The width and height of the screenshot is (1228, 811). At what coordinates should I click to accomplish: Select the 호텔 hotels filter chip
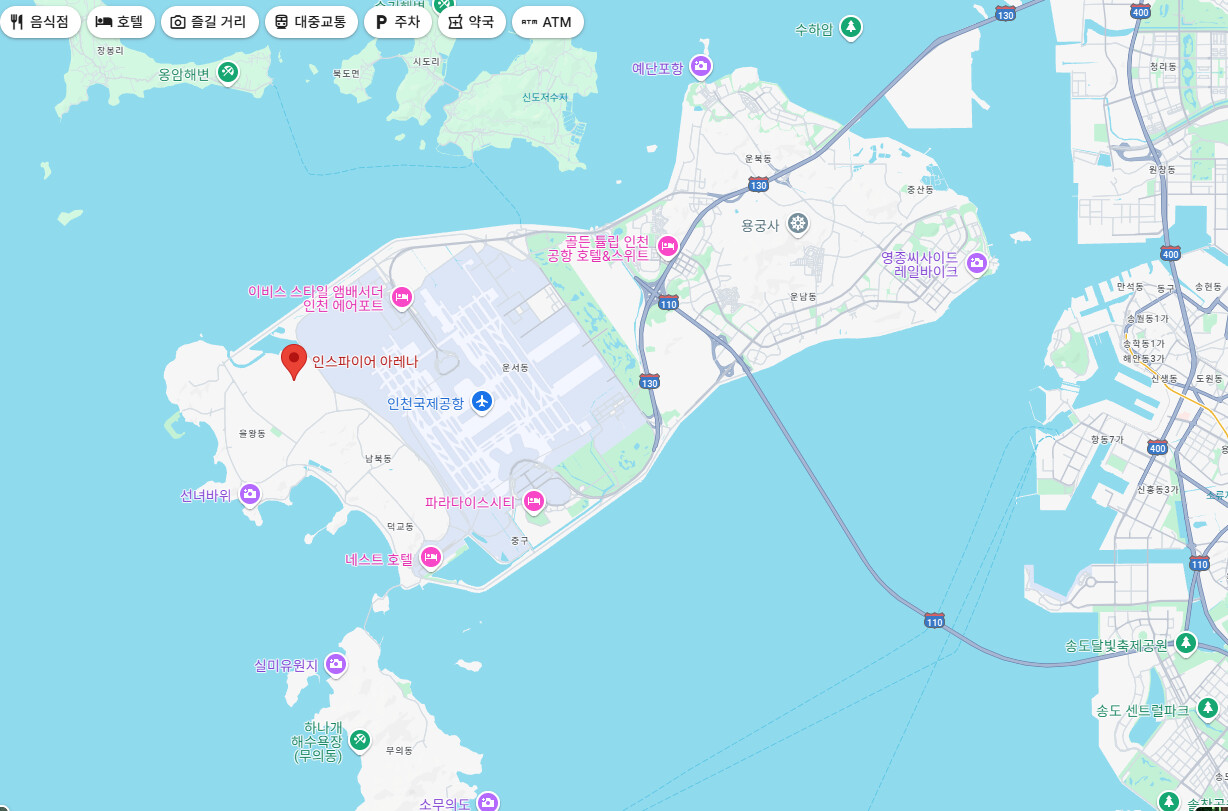click(x=121, y=22)
